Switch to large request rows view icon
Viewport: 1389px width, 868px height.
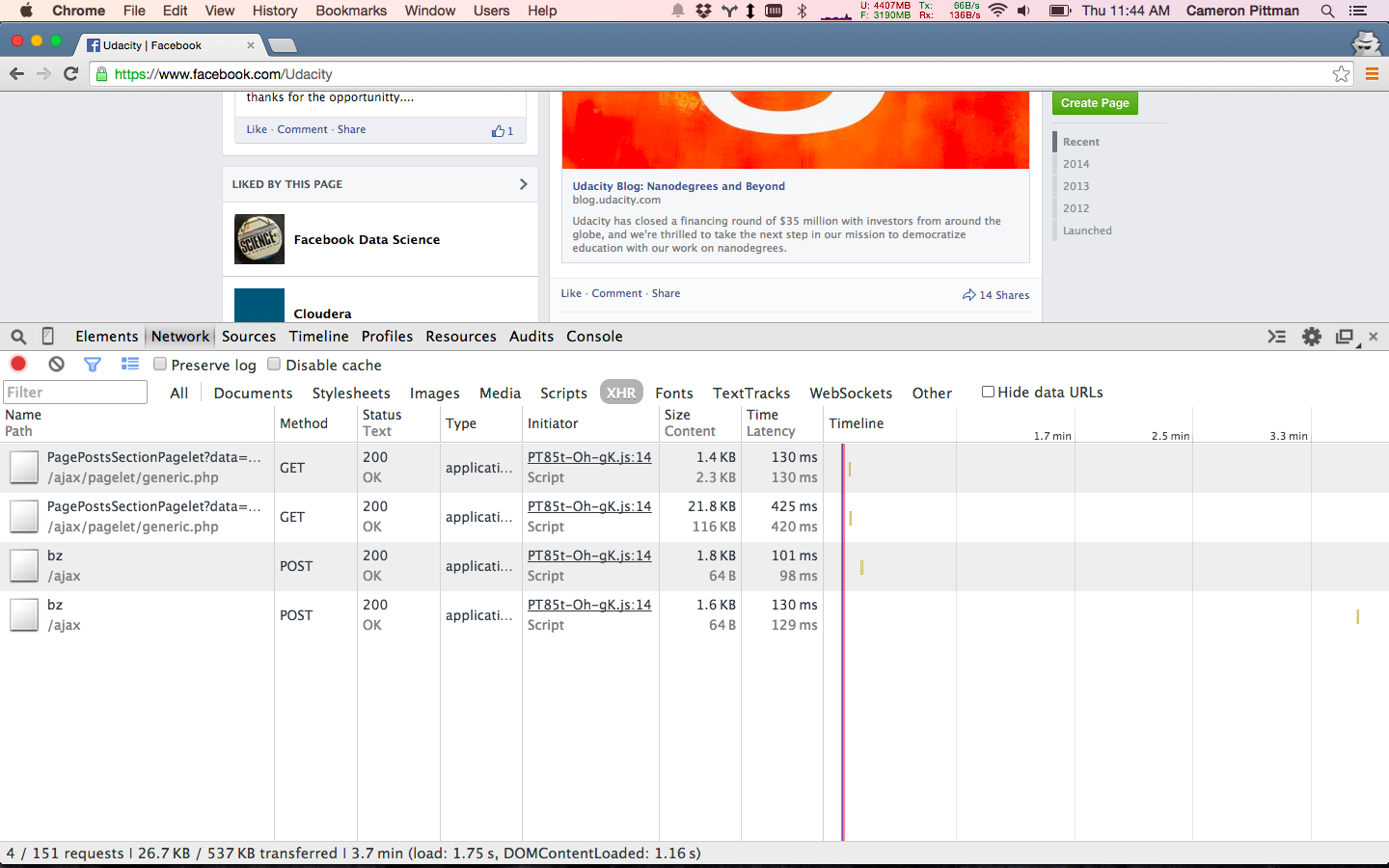(x=130, y=364)
